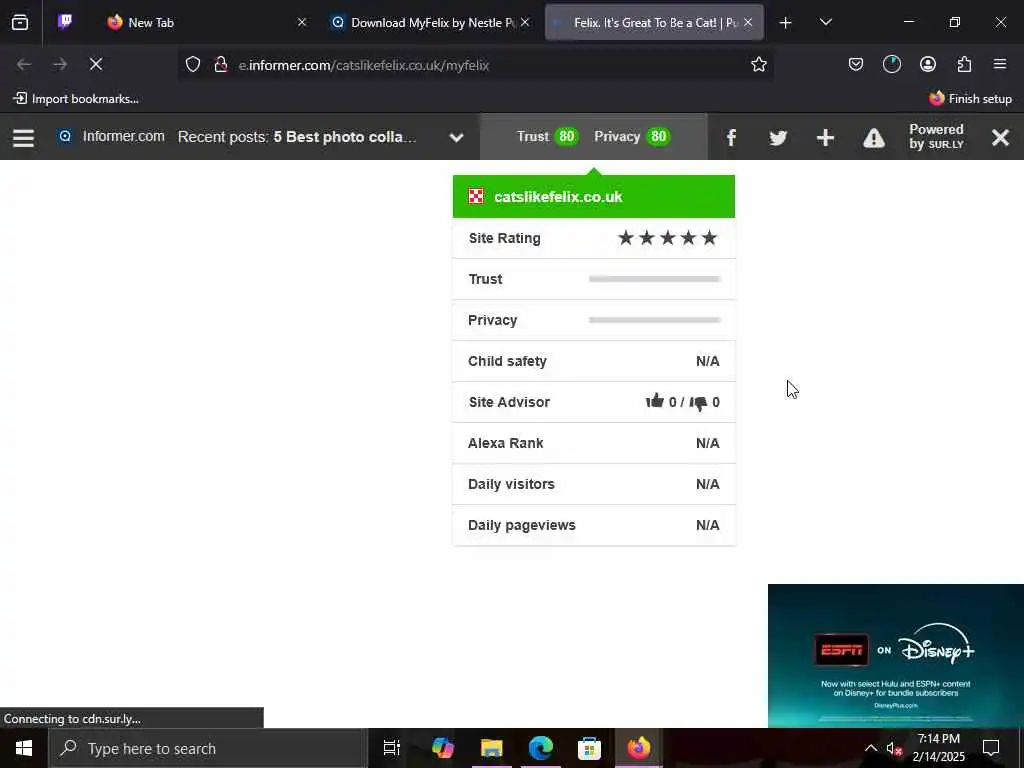The width and height of the screenshot is (1024, 768).
Task: Share on Facebook icon
Action: (x=731, y=138)
